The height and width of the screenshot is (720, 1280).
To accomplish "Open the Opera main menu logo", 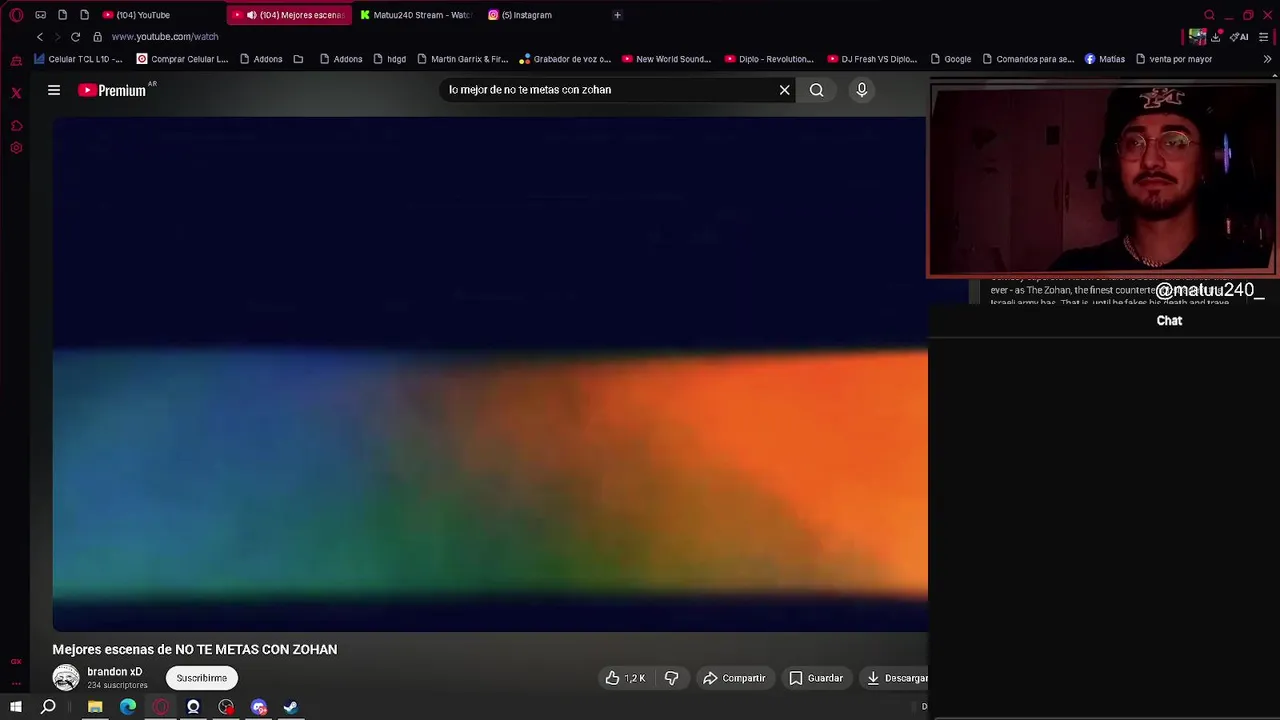I will [x=16, y=15].
